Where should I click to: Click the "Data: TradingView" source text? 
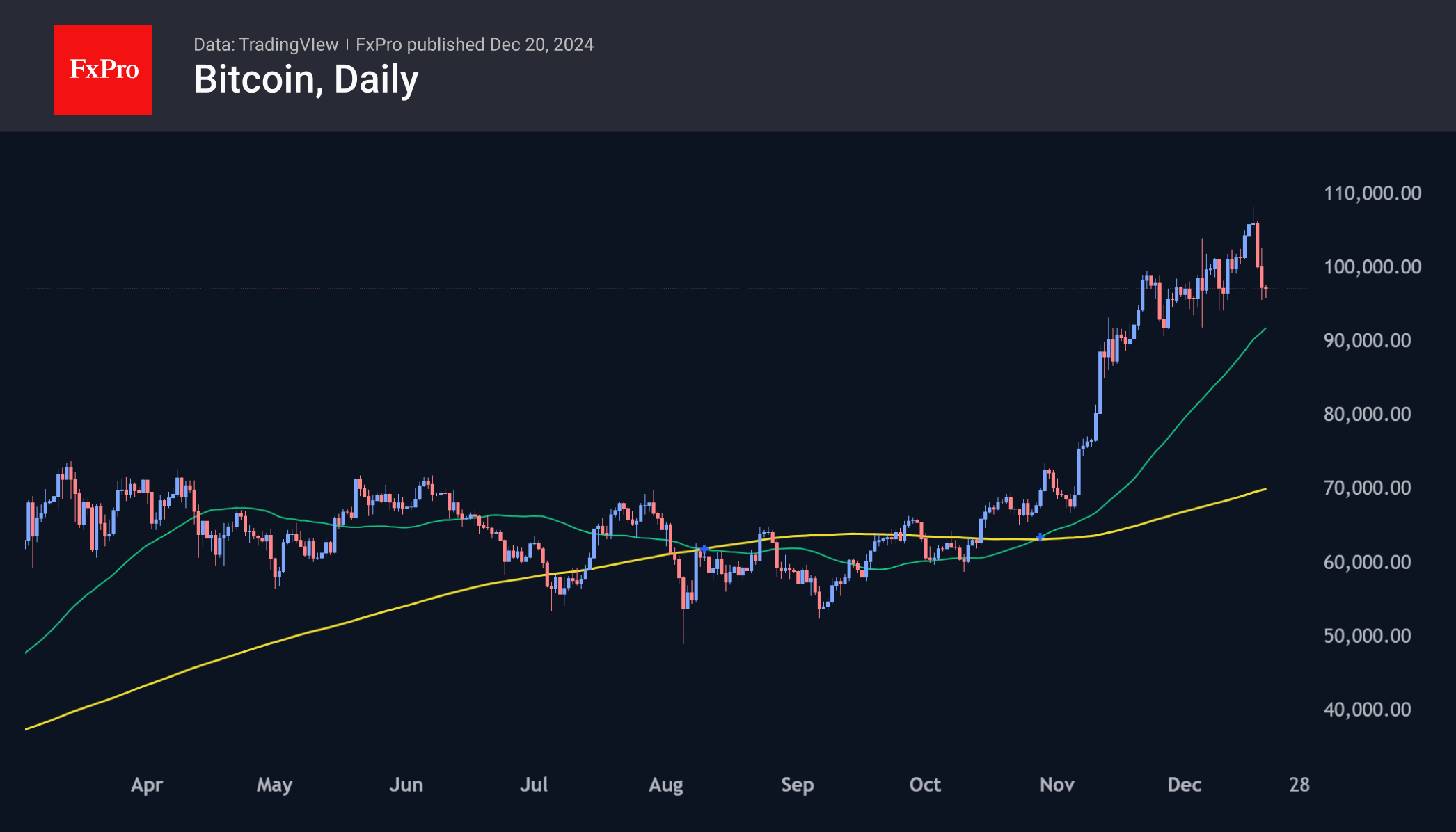[266, 45]
